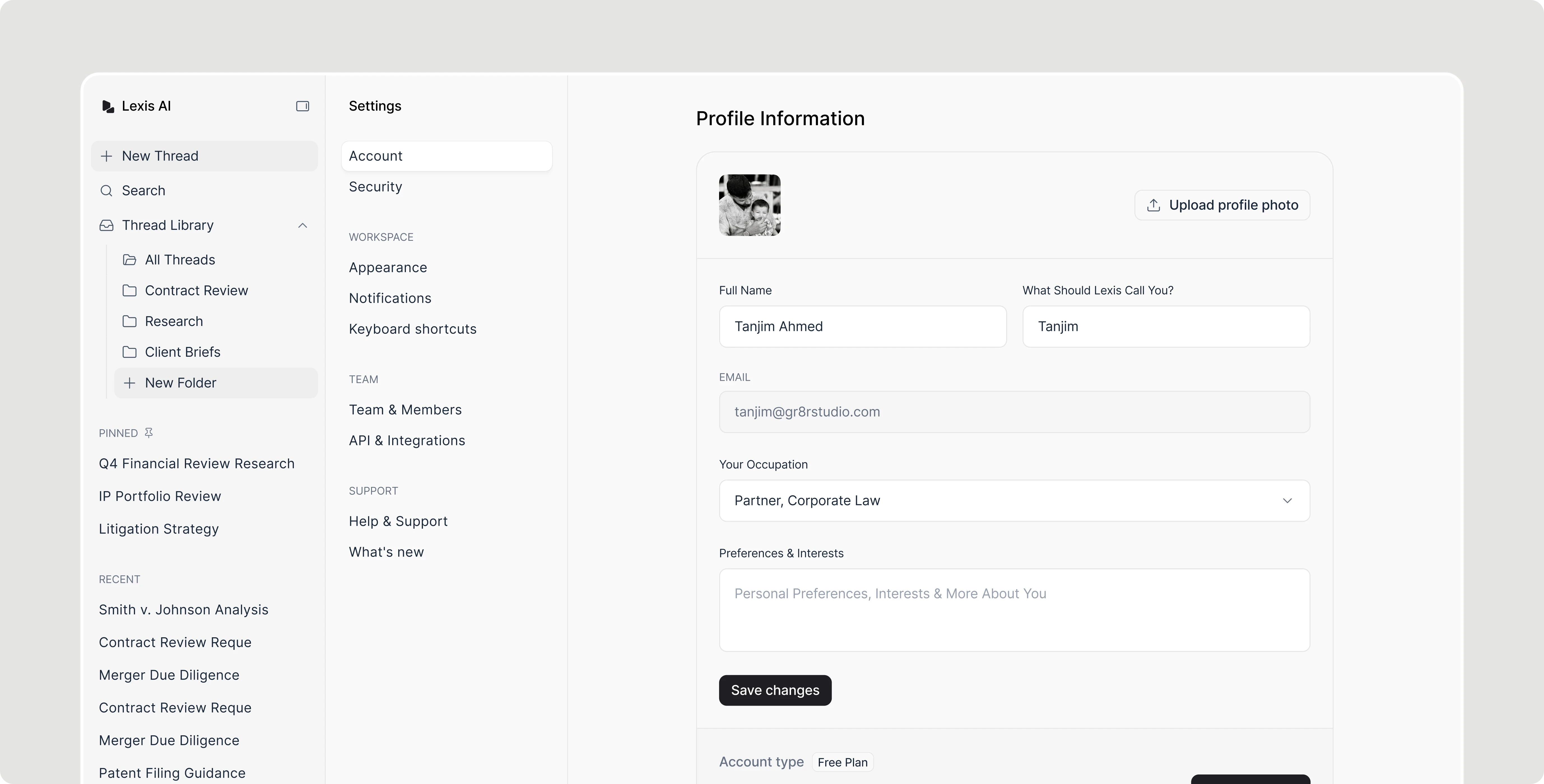Open Notifications settings

click(390, 298)
